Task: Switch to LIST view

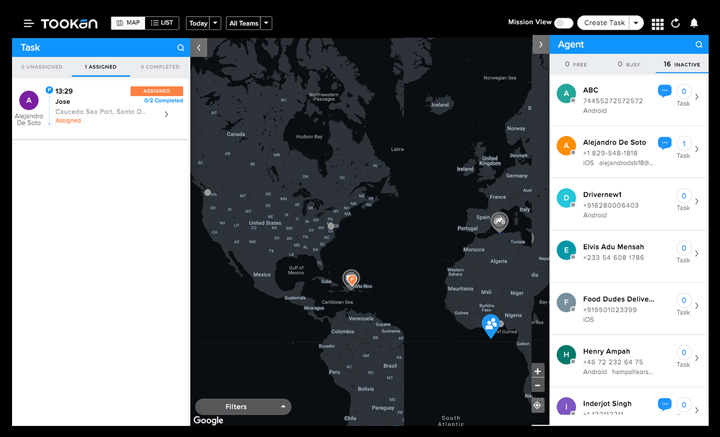Action: click(161, 22)
